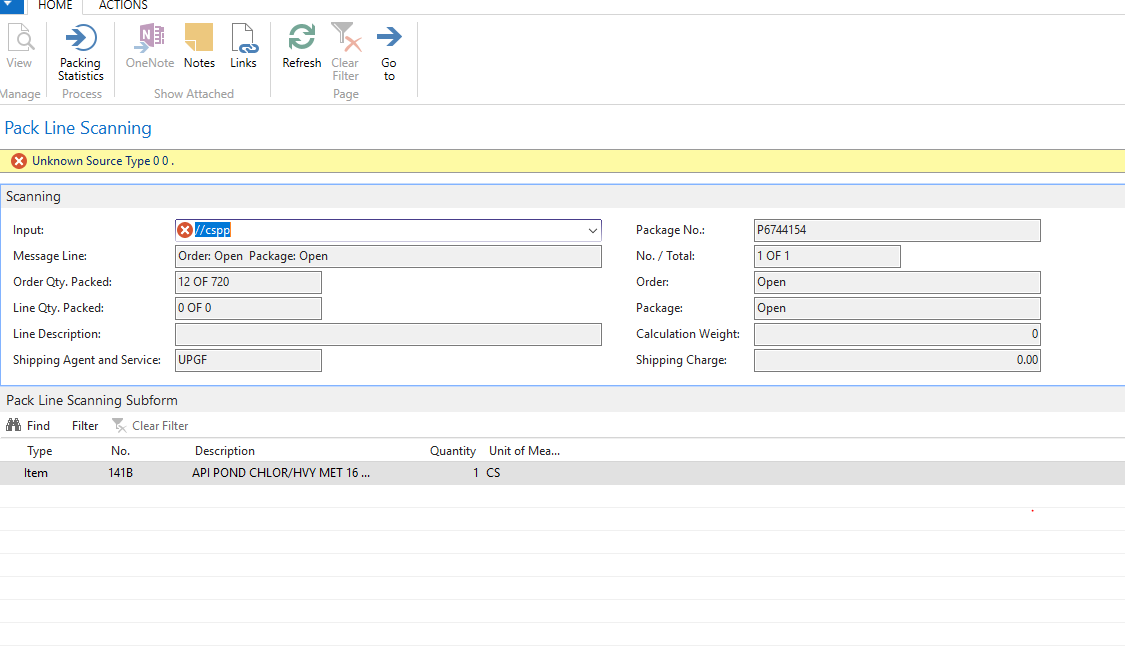Sort by the Type column header
The image size is (1125, 666).
pyautogui.click(x=39, y=451)
